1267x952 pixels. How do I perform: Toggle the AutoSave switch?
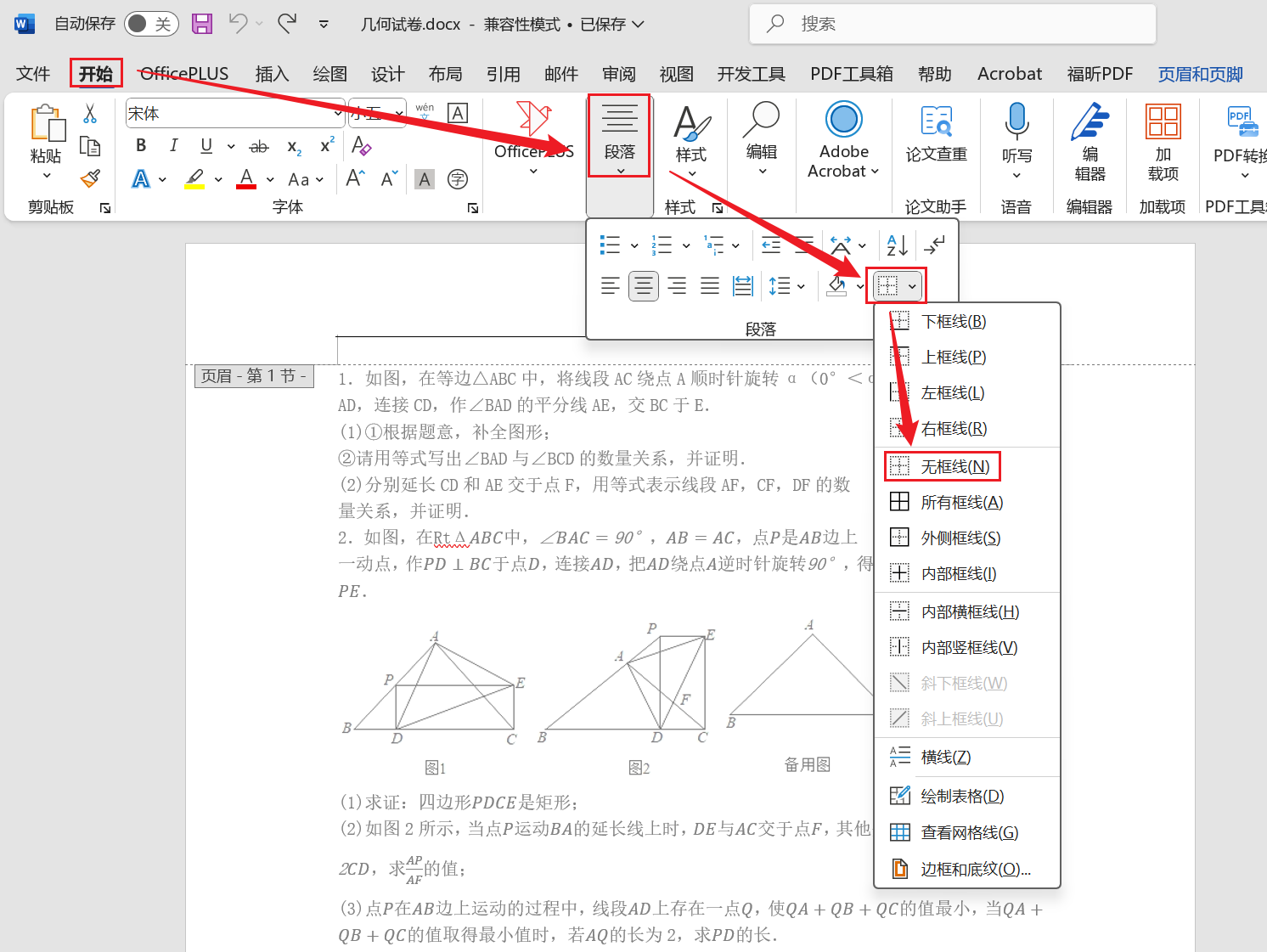(x=151, y=24)
